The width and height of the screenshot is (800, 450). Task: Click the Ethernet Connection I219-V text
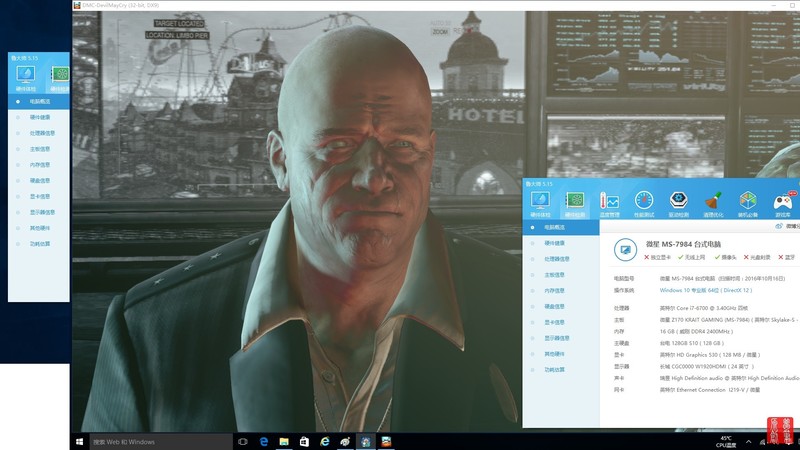(710, 390)
